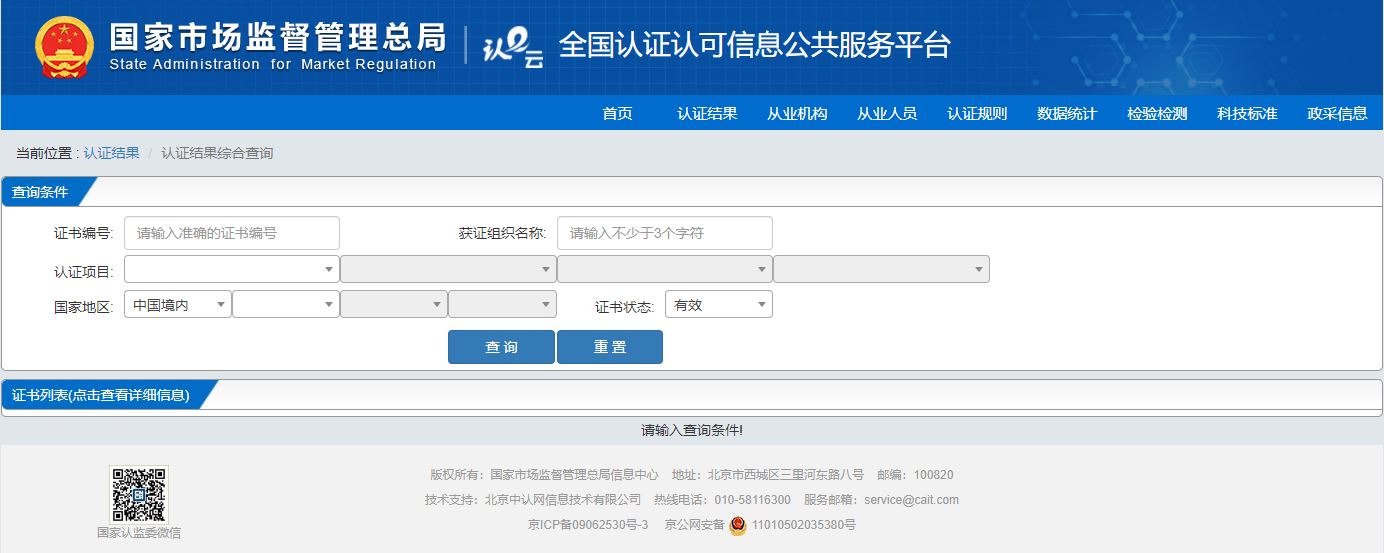Open the 科技标准 navigation menu

pos(1247,113)
